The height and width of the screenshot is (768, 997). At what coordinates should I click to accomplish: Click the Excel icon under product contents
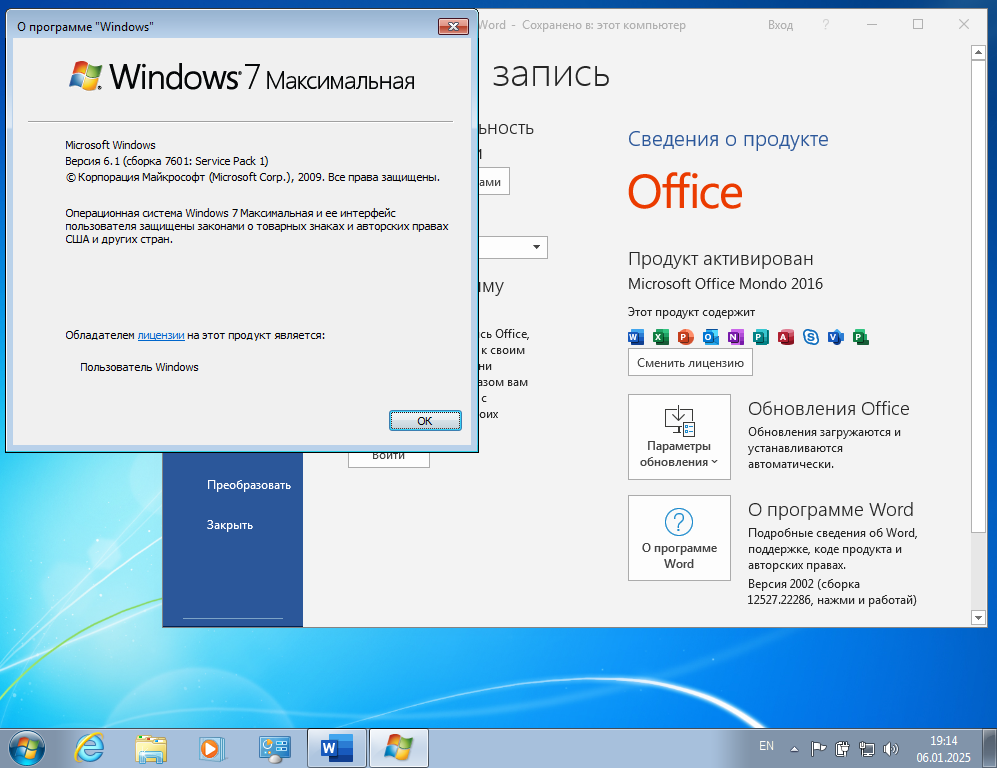pyautogui.click(x=661, y=337)
